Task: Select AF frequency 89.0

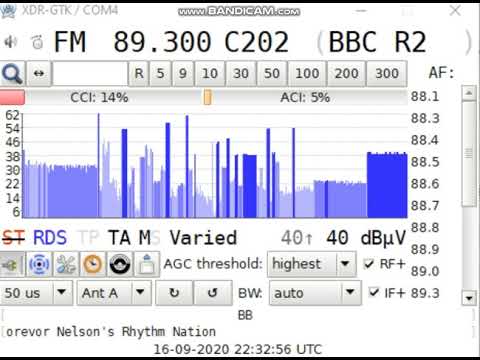Action: point(425,271)
